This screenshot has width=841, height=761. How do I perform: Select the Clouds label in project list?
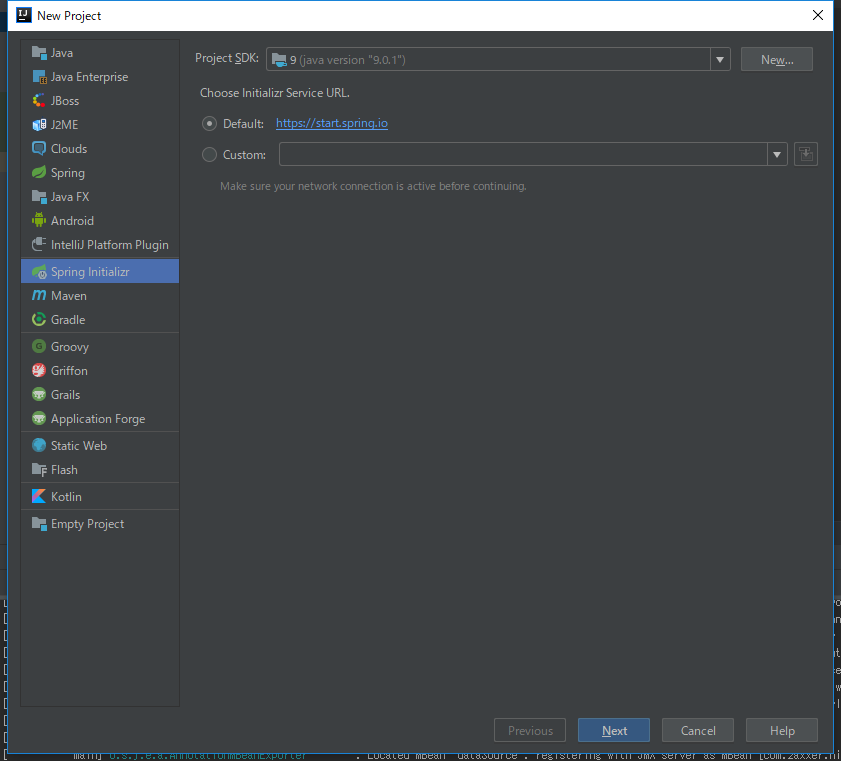coord(69,149)
